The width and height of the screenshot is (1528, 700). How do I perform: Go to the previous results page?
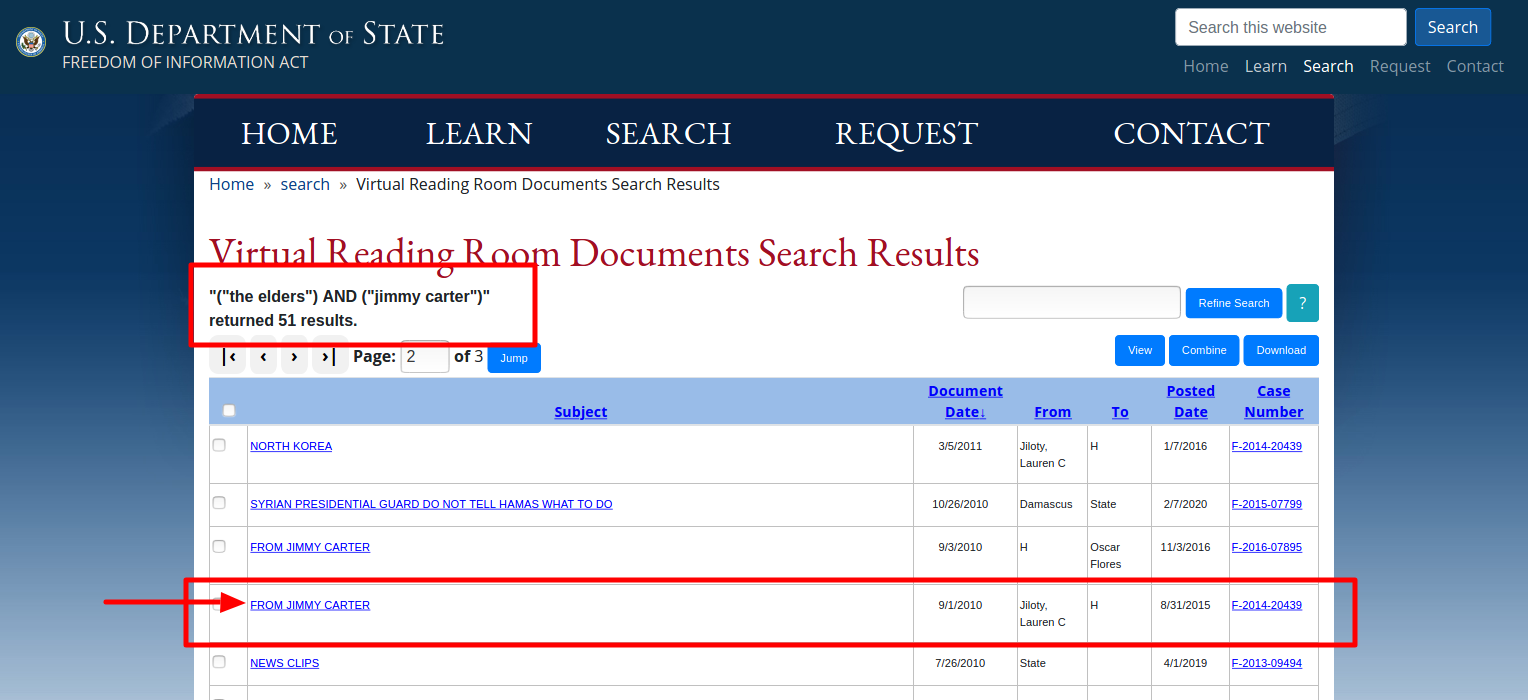pyautogui.click(x=263, y=357)
